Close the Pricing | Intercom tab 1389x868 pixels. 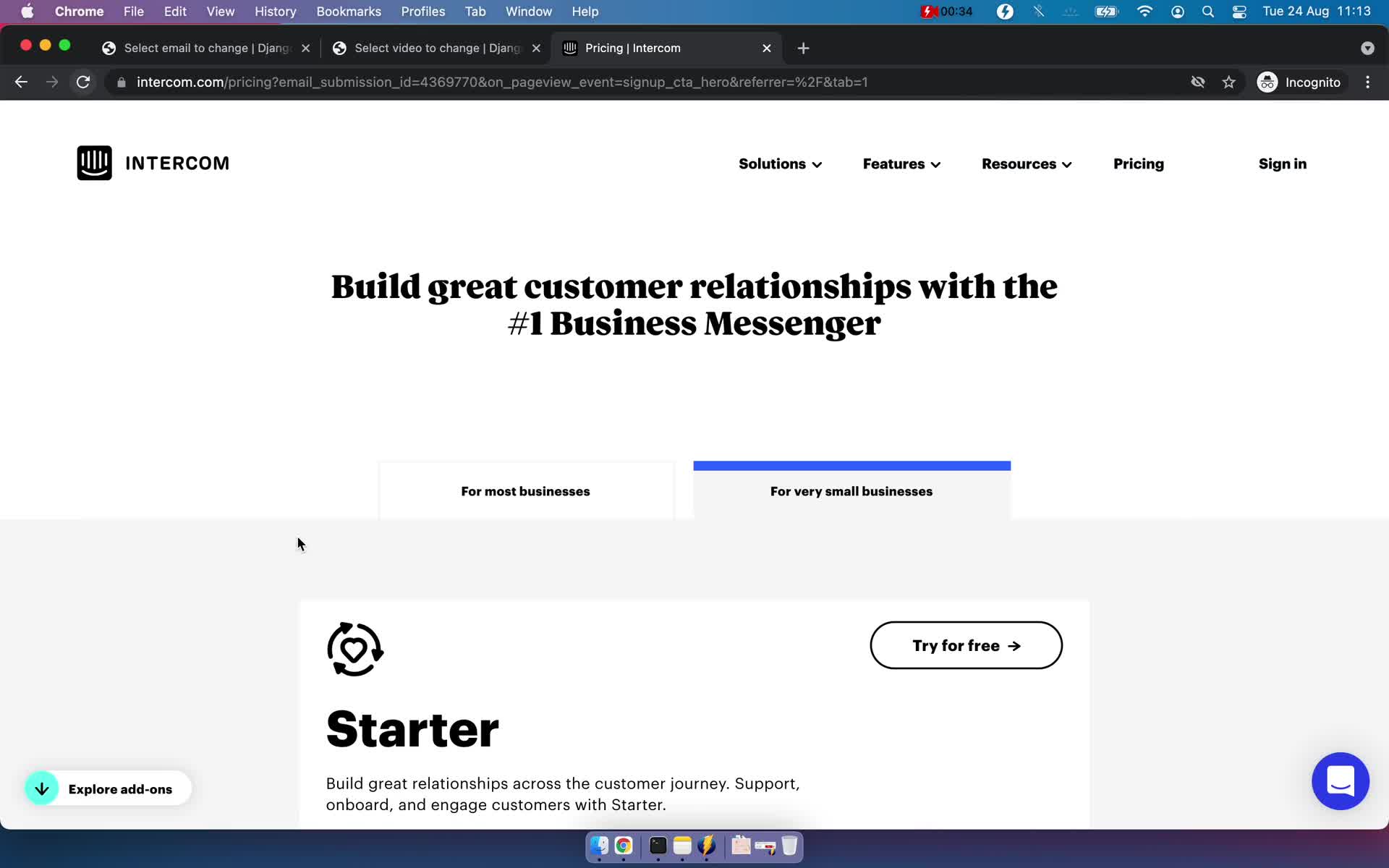pos(767,48)
